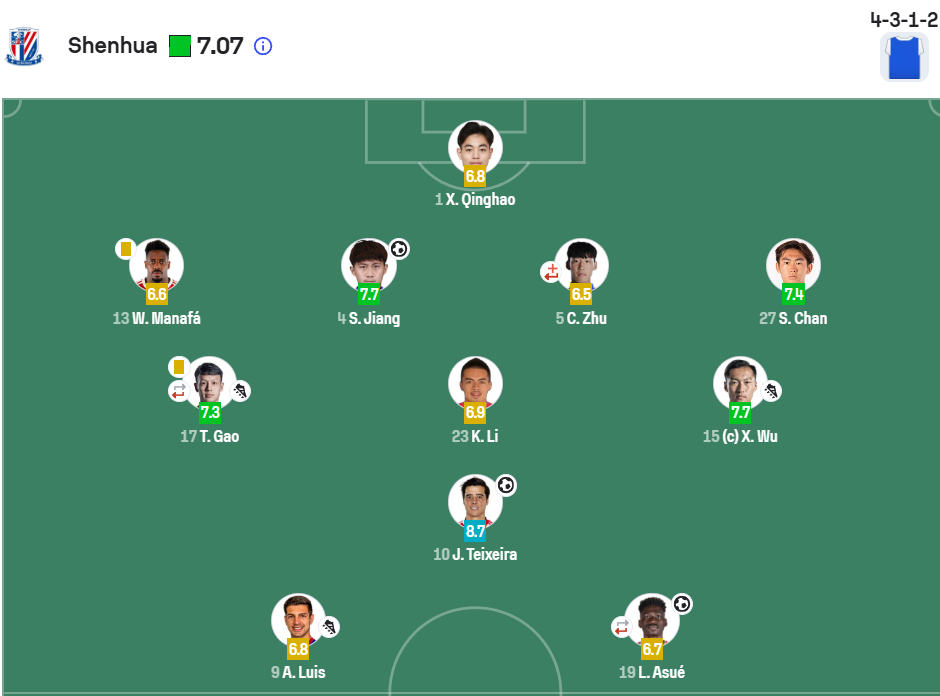Image resolution: width=940 pixels, height=696 pixels.
Task: Click the yellow card on T. Gao
Action: 179,366
